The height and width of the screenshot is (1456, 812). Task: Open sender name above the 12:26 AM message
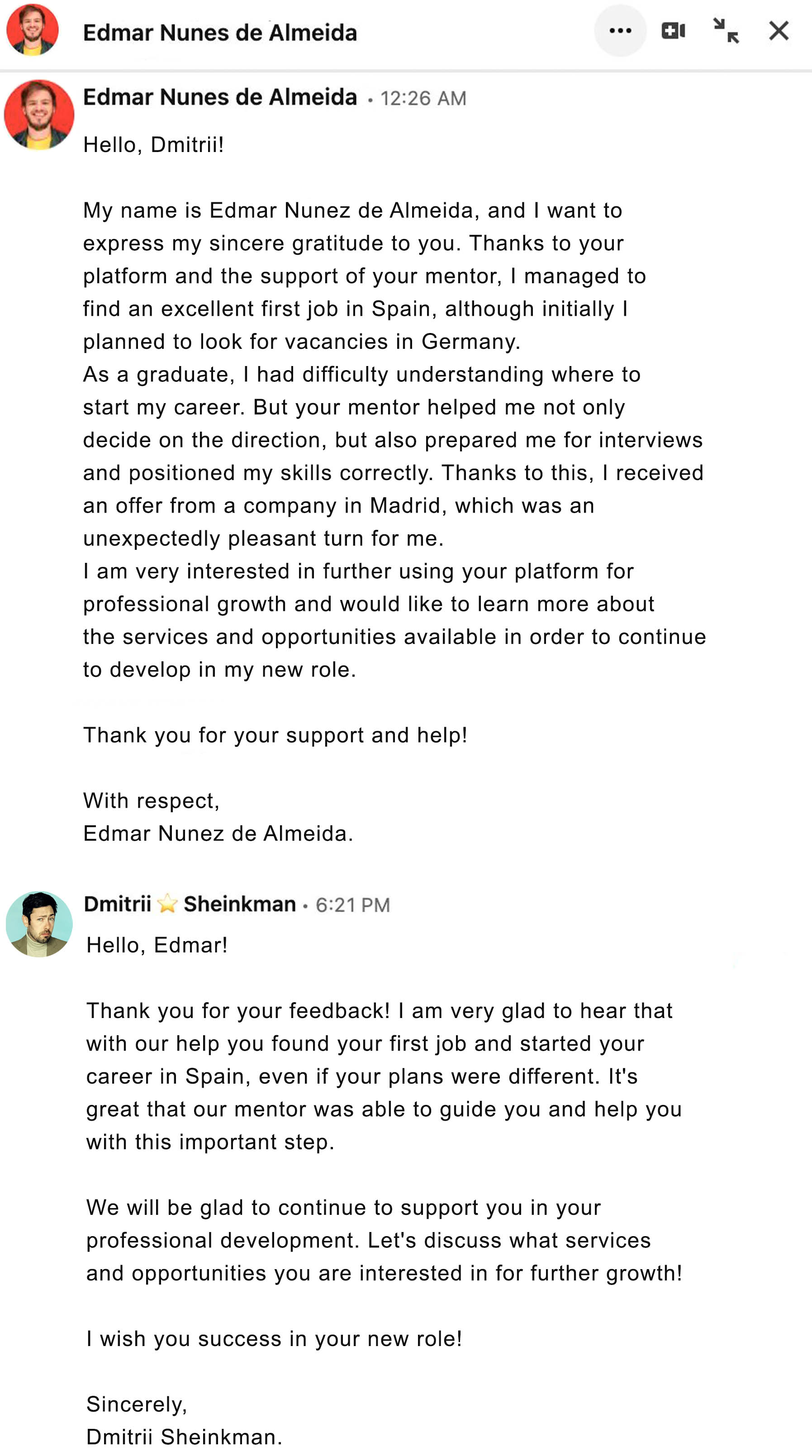coord(220,97)
